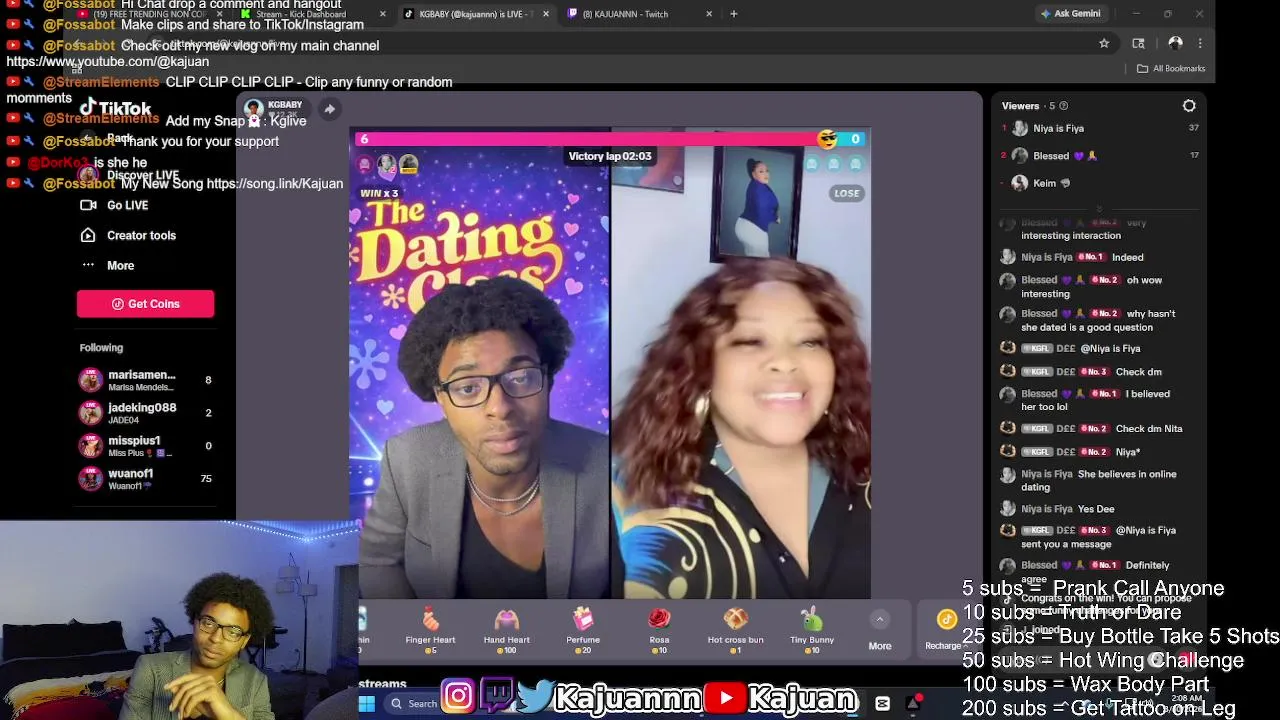Share the KGBABY live stream

[329, 109]
